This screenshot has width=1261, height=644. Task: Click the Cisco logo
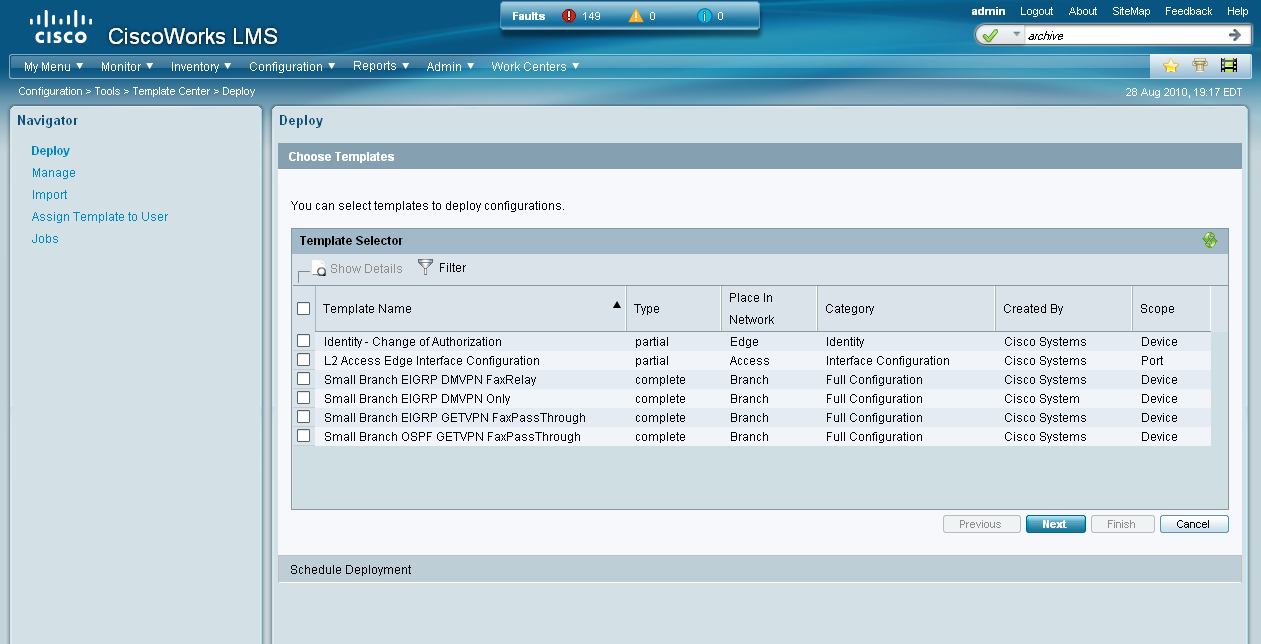(61, 28)
